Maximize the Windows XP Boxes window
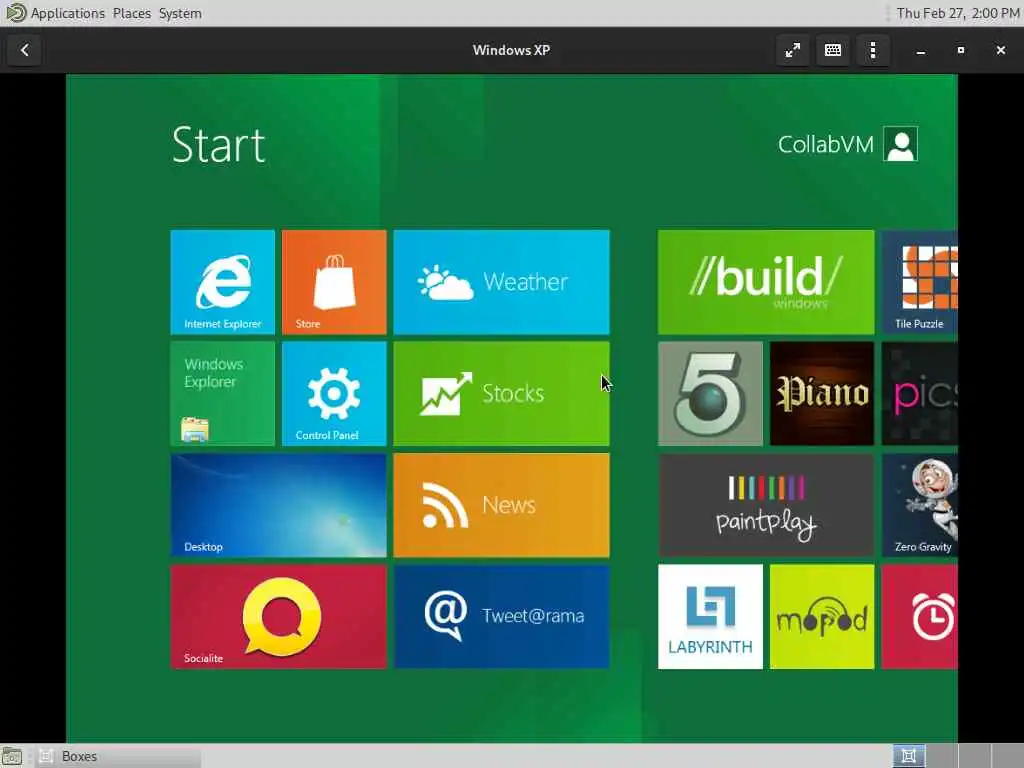Image resolution: width=1024 pixels, height=768 pixels. 961,50
